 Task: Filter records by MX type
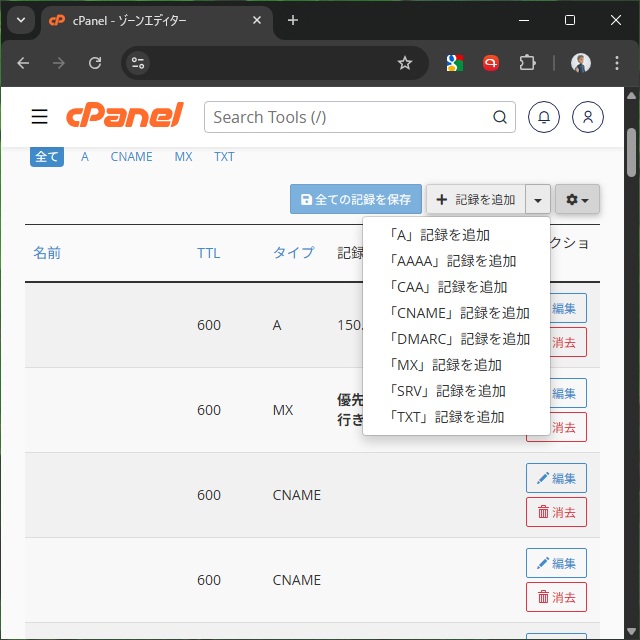(x=183, y=157)
